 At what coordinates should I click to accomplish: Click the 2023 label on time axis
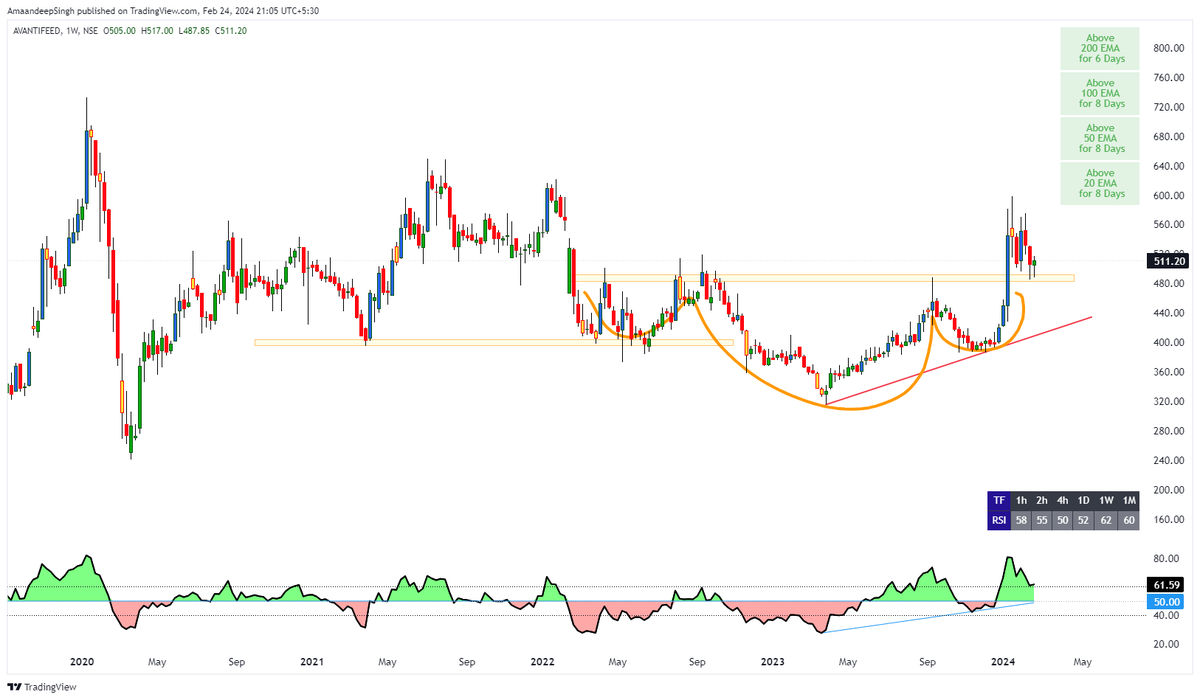[x=771, y=662]
